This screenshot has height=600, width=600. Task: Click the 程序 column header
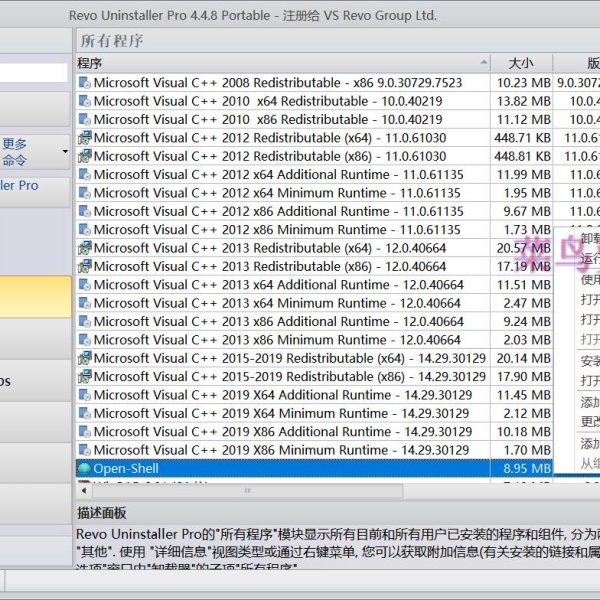283,63
